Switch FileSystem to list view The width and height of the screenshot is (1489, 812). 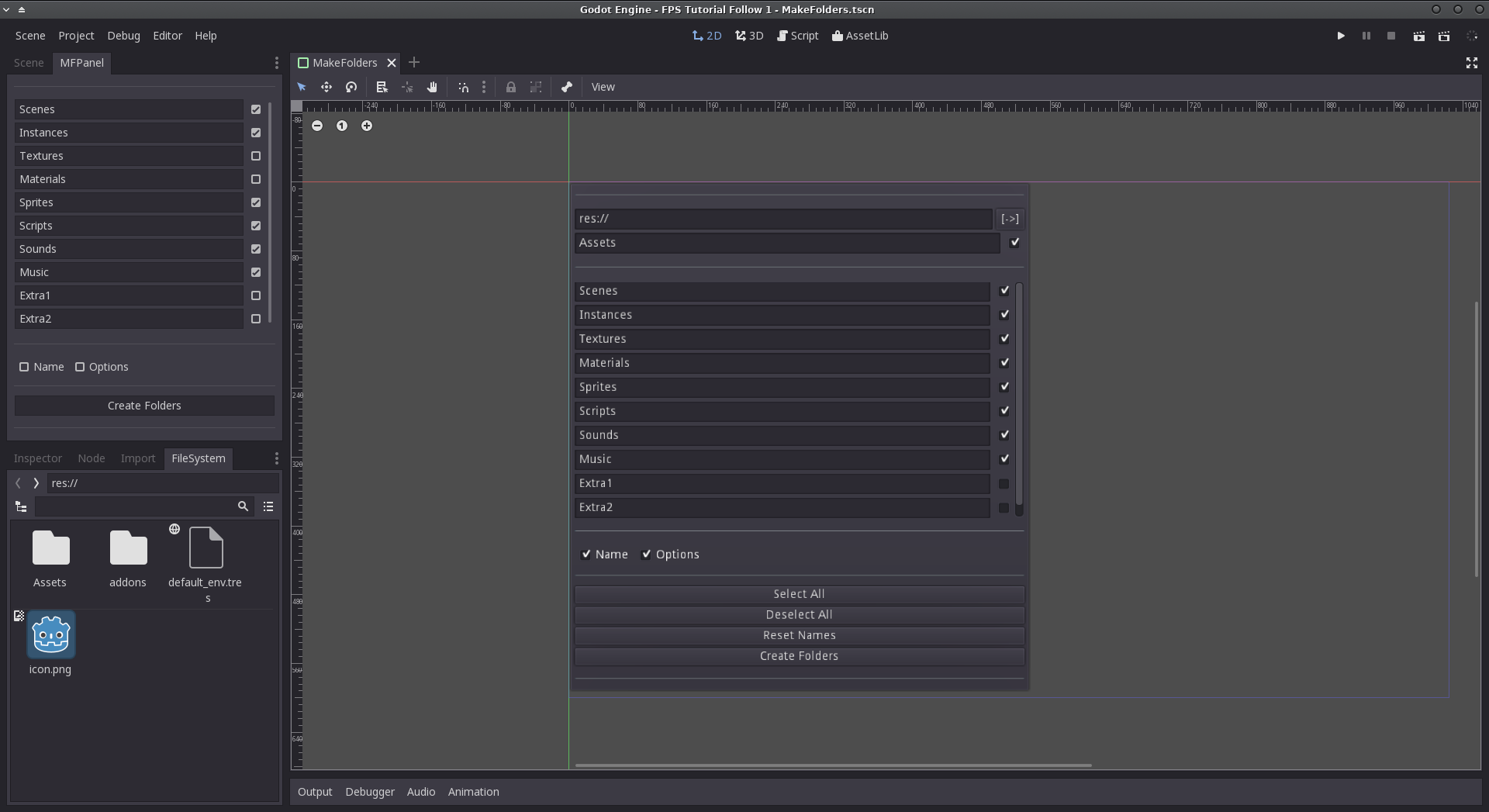point(268,506)
